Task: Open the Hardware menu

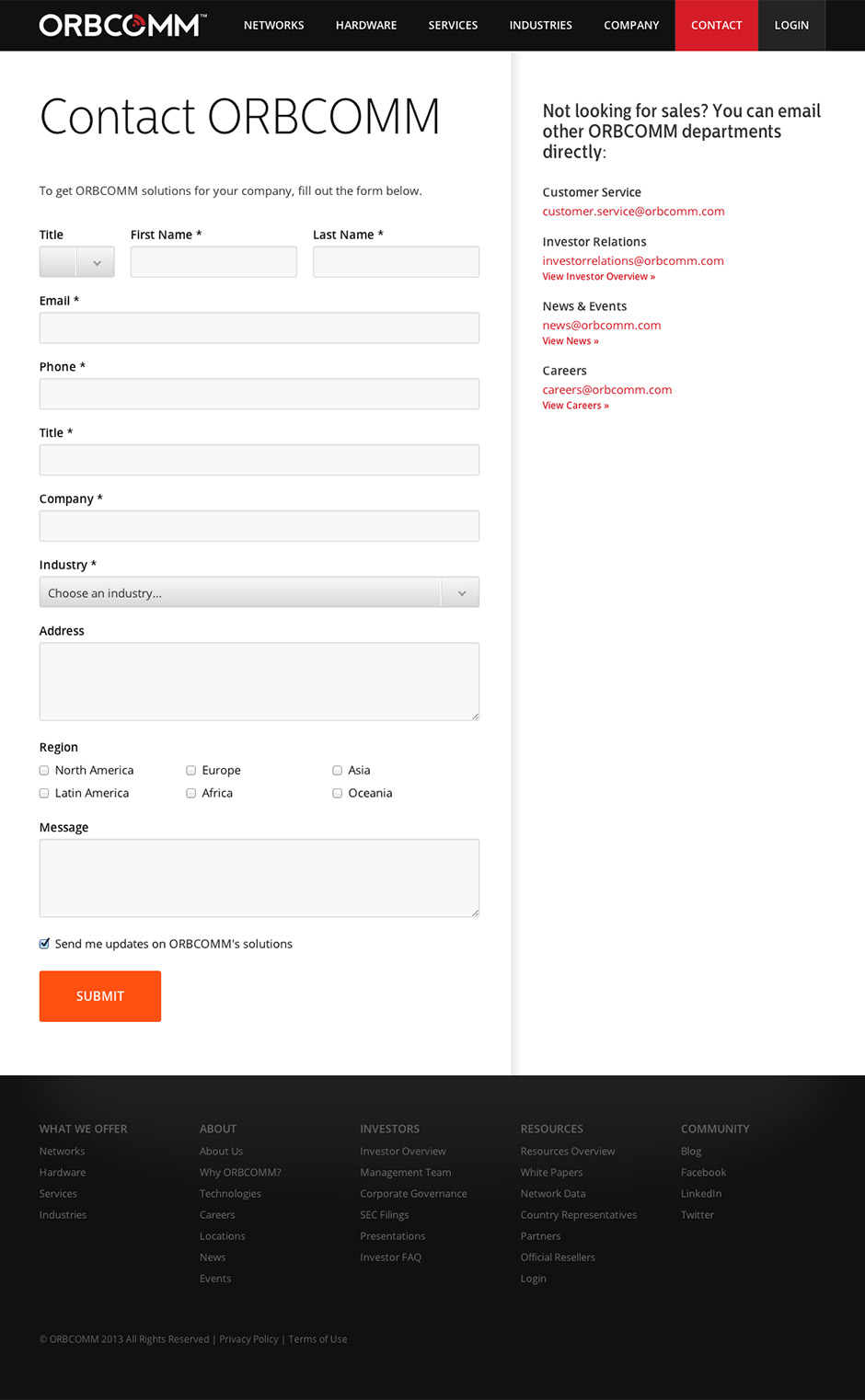Action: (366, 25)
